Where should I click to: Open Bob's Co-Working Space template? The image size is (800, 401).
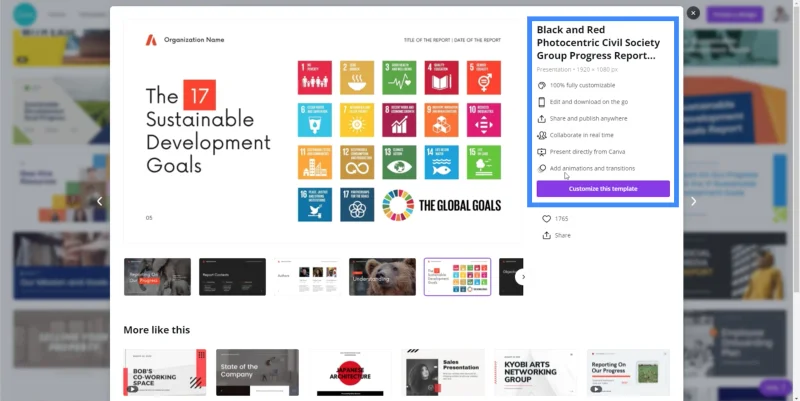tap(165, 372)
